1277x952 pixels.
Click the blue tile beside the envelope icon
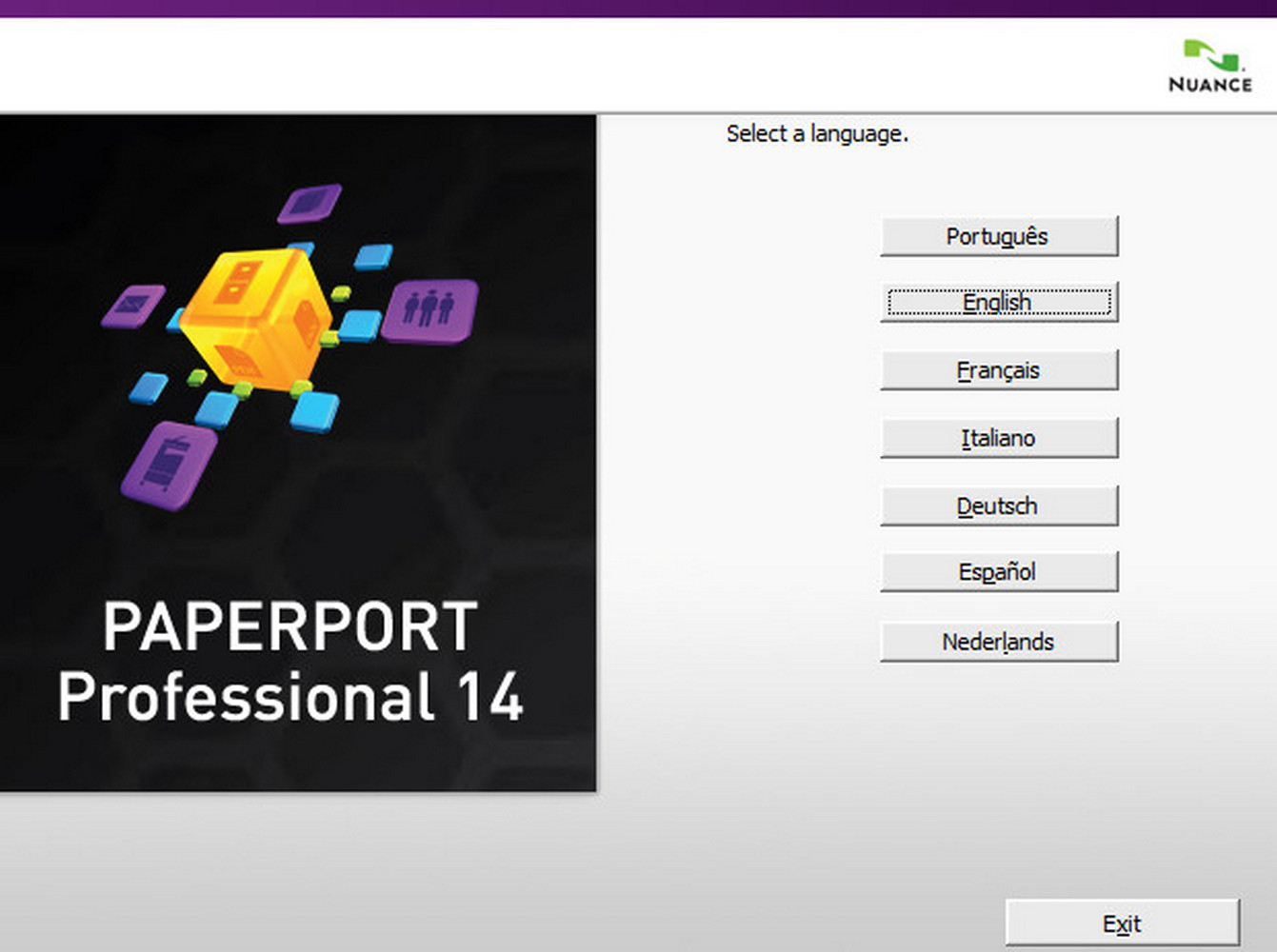point(176,319)
